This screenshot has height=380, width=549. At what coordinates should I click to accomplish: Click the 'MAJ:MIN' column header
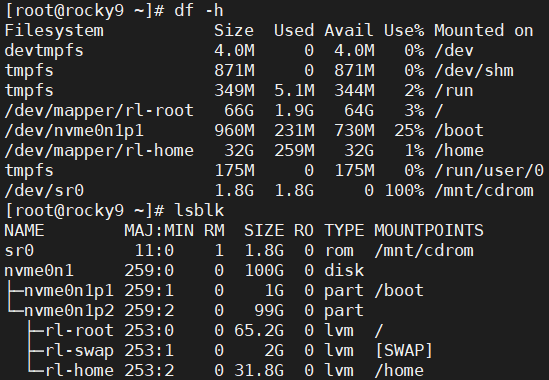(159, 230)
